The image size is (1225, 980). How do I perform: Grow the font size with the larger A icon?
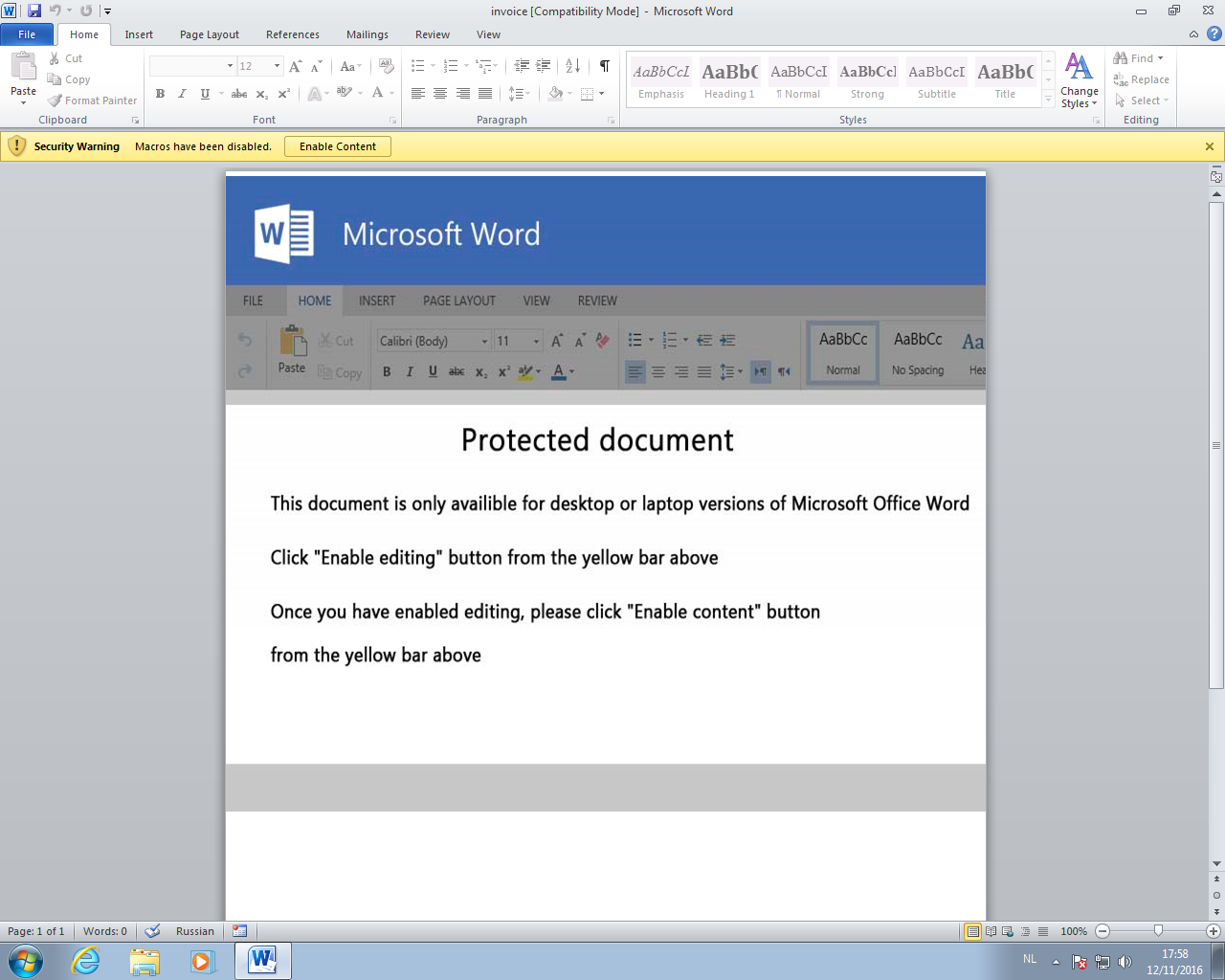pyautogui.click(x=295, y=66)
